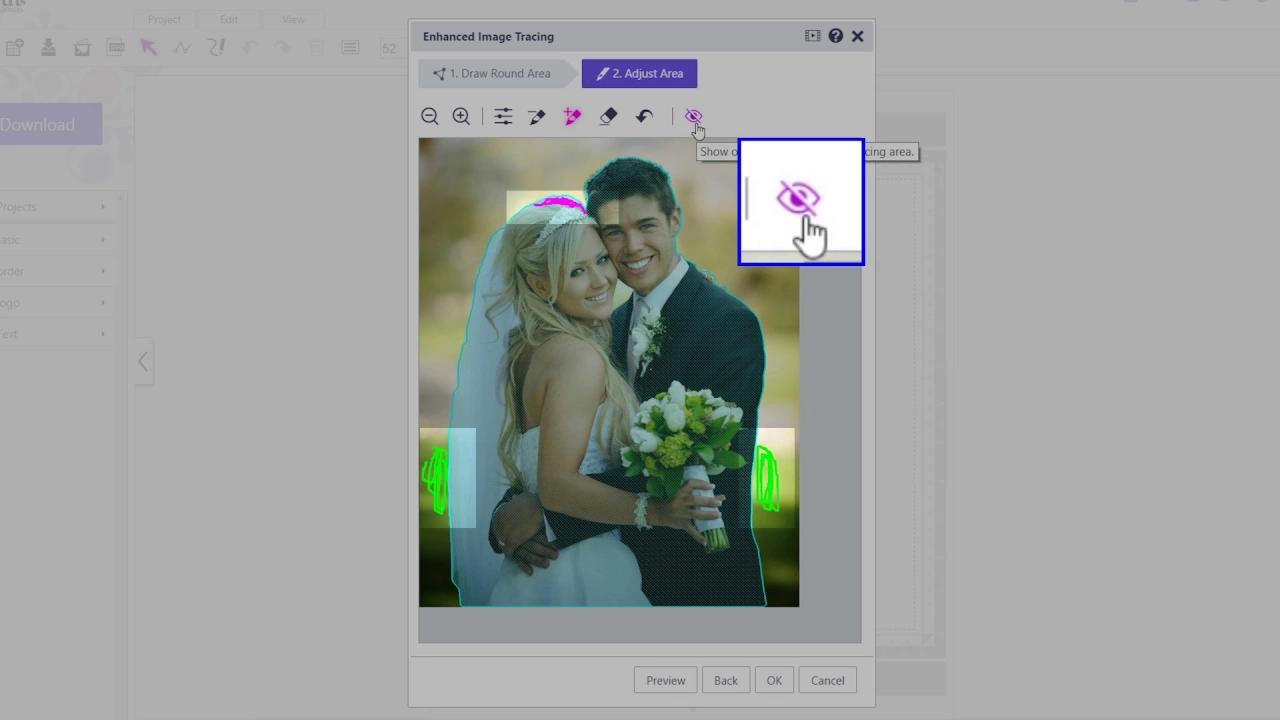Choose the path node drawing tool
Image resolution: width=1280 pixels, height=720 pixels.
(182, 47)
